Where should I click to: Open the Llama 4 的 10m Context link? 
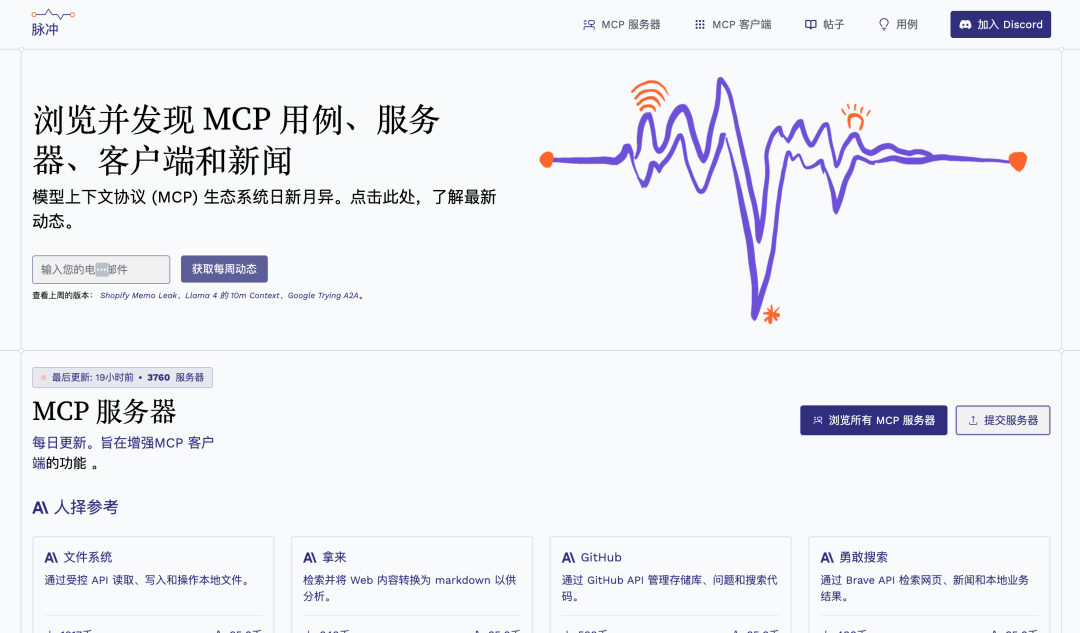[233, 296]
